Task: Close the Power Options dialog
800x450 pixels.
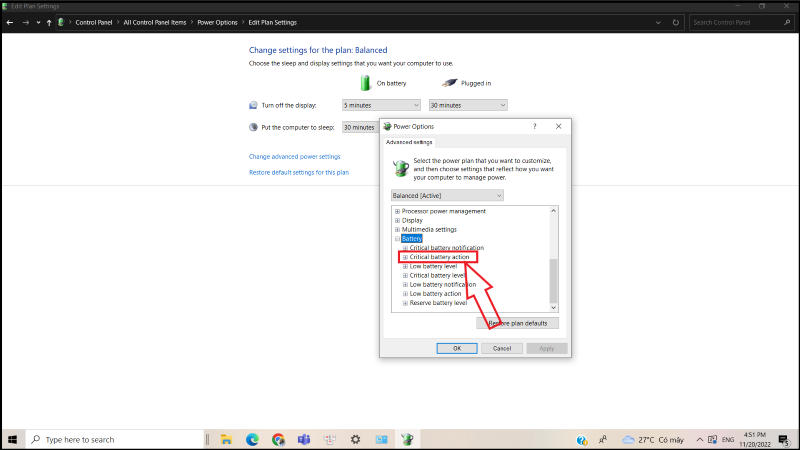Action: coord(559,127)
